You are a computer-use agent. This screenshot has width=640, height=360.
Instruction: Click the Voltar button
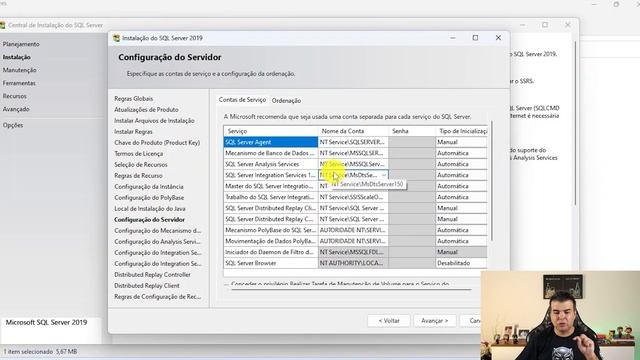point(389,321)
